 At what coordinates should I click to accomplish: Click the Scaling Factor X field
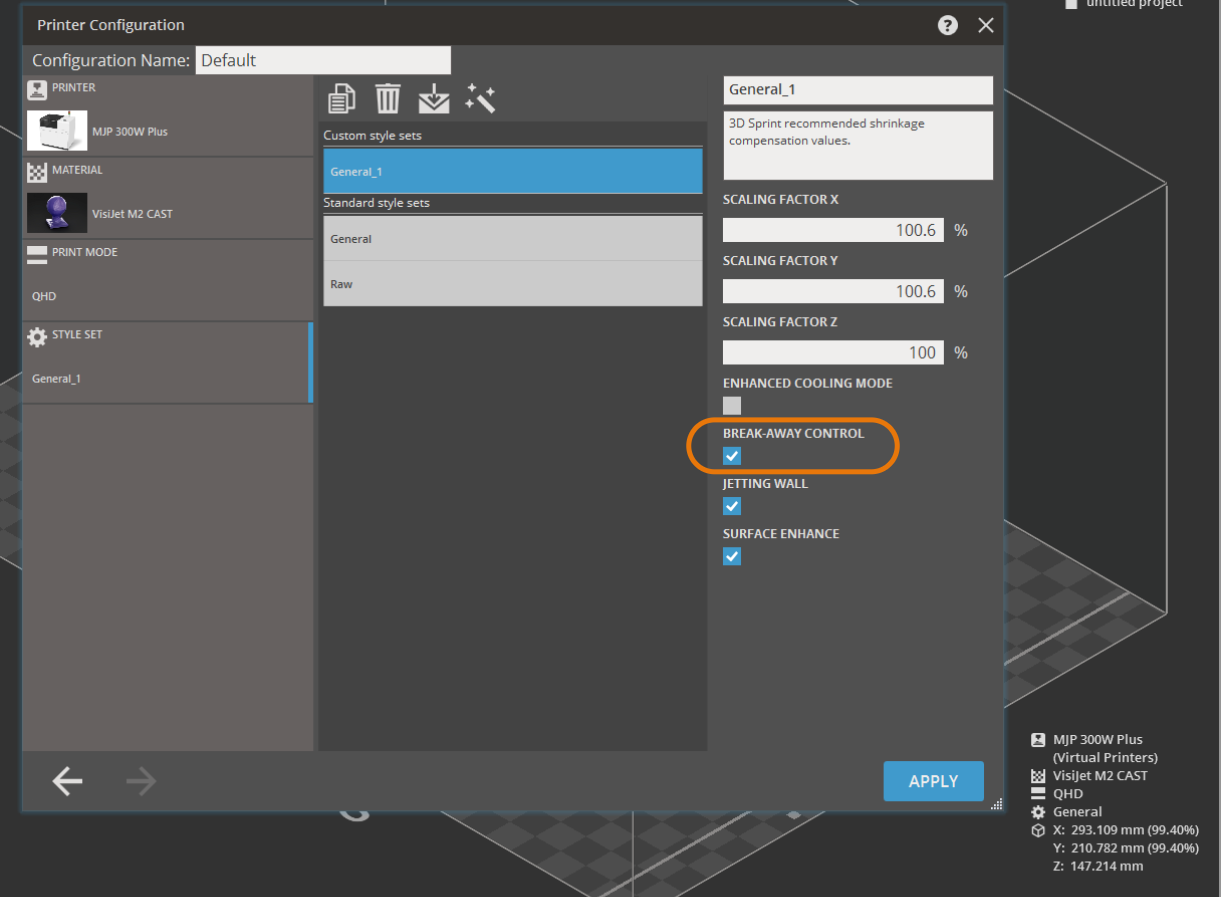tap(832, 230)
